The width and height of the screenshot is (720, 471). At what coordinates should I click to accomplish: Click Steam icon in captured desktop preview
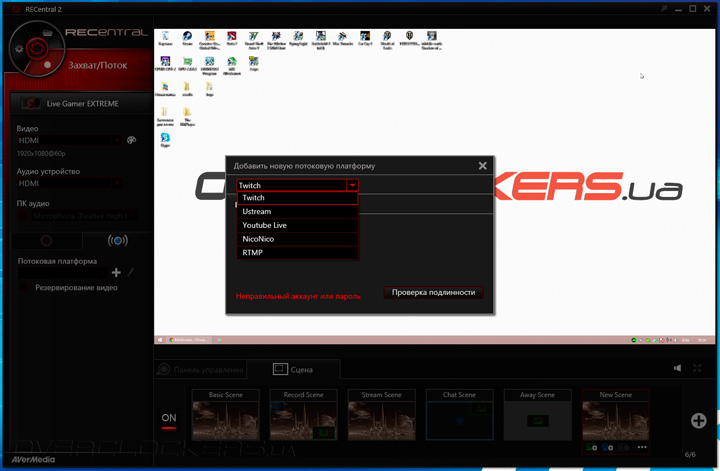click(x=187, y=38)
